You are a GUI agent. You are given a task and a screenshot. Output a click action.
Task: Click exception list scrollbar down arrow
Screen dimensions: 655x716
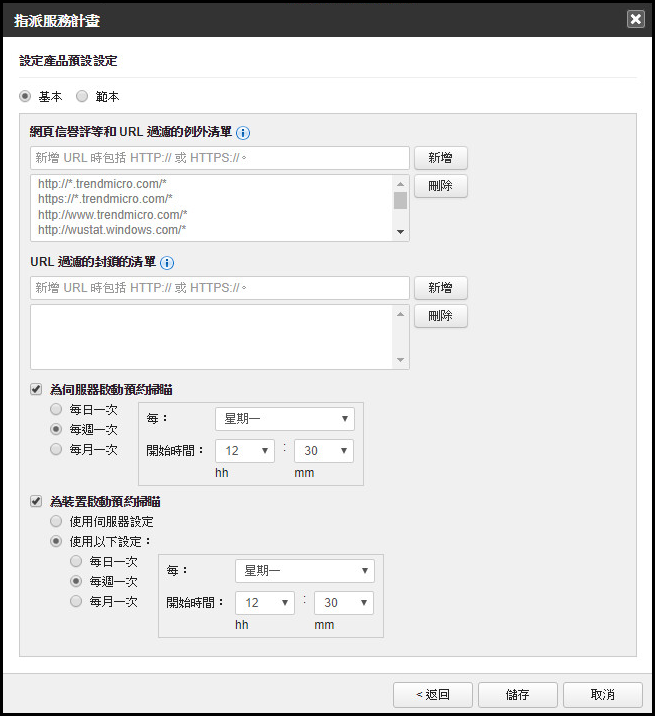401,233
